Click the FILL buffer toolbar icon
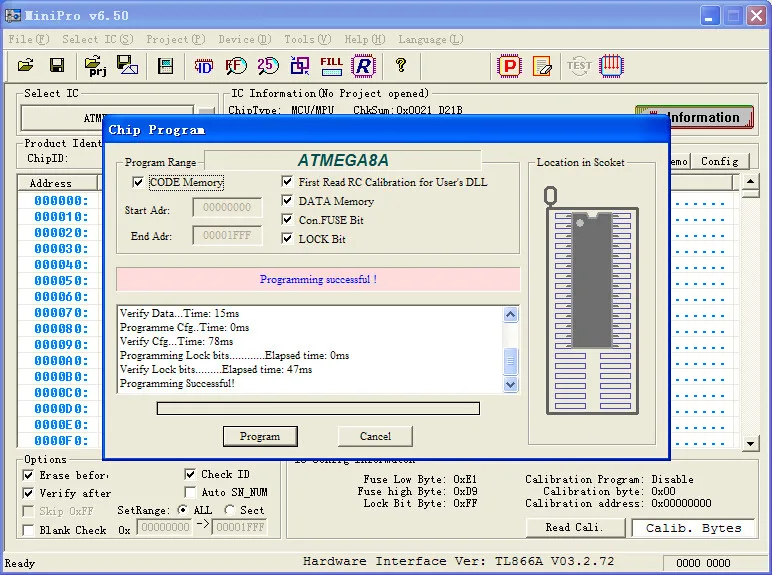The height and width of the screenshot is (575, 772). pos(331,65)
